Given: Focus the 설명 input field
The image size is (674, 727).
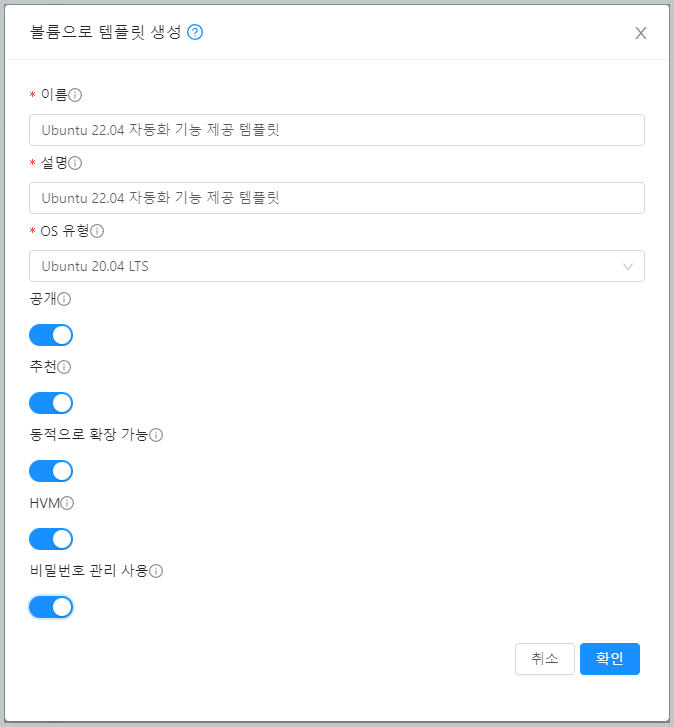Looking at the screenshot, I should 337,198.
